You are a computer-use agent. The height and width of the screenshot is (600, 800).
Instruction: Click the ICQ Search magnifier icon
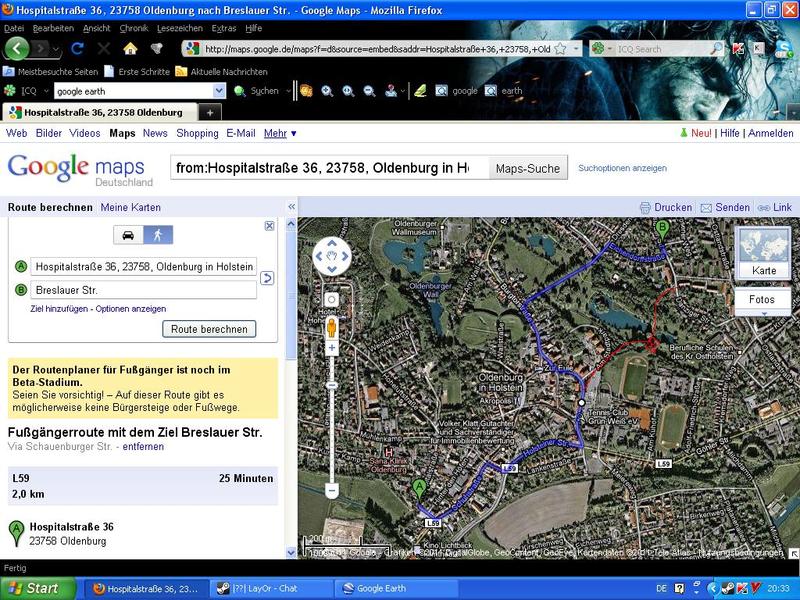click(716, 49)
